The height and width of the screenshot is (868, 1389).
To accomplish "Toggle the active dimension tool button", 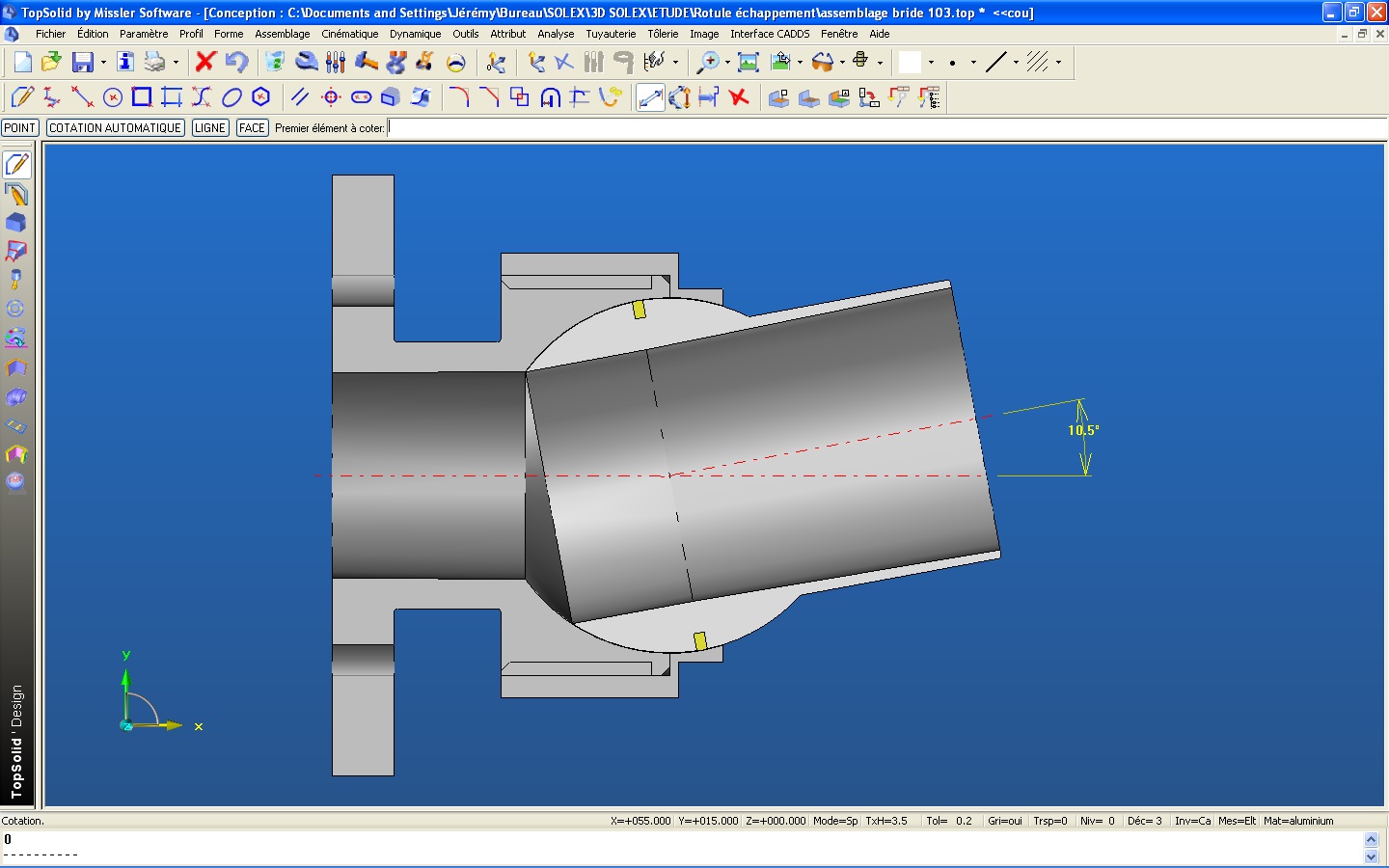I will point(650,97).
